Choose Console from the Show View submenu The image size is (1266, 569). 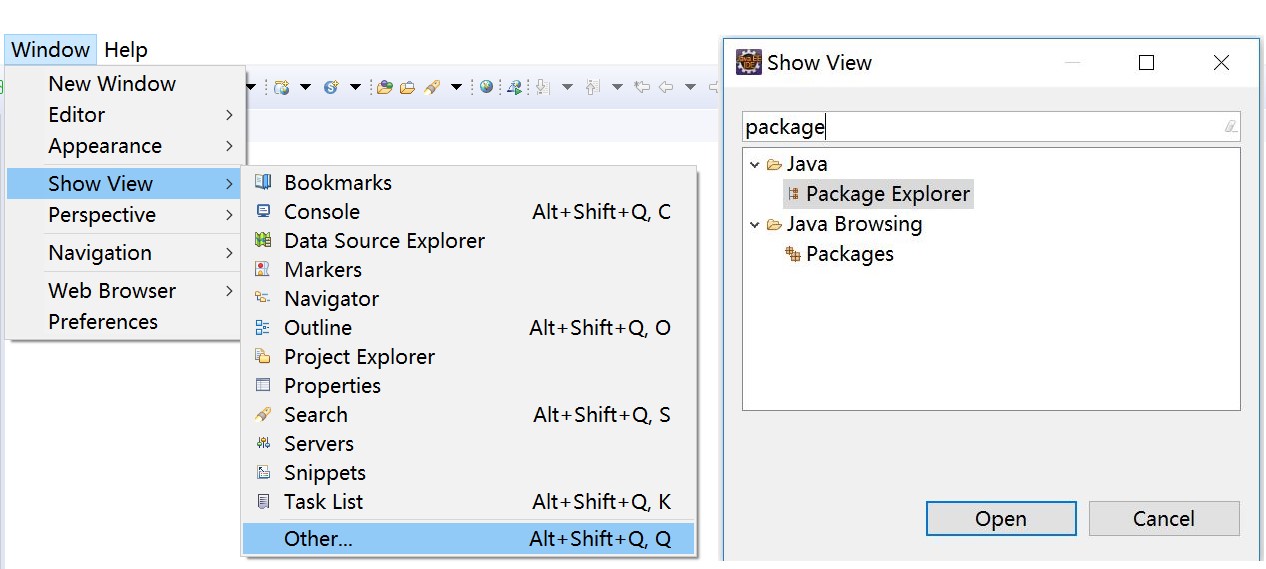[x=321, y=212]
